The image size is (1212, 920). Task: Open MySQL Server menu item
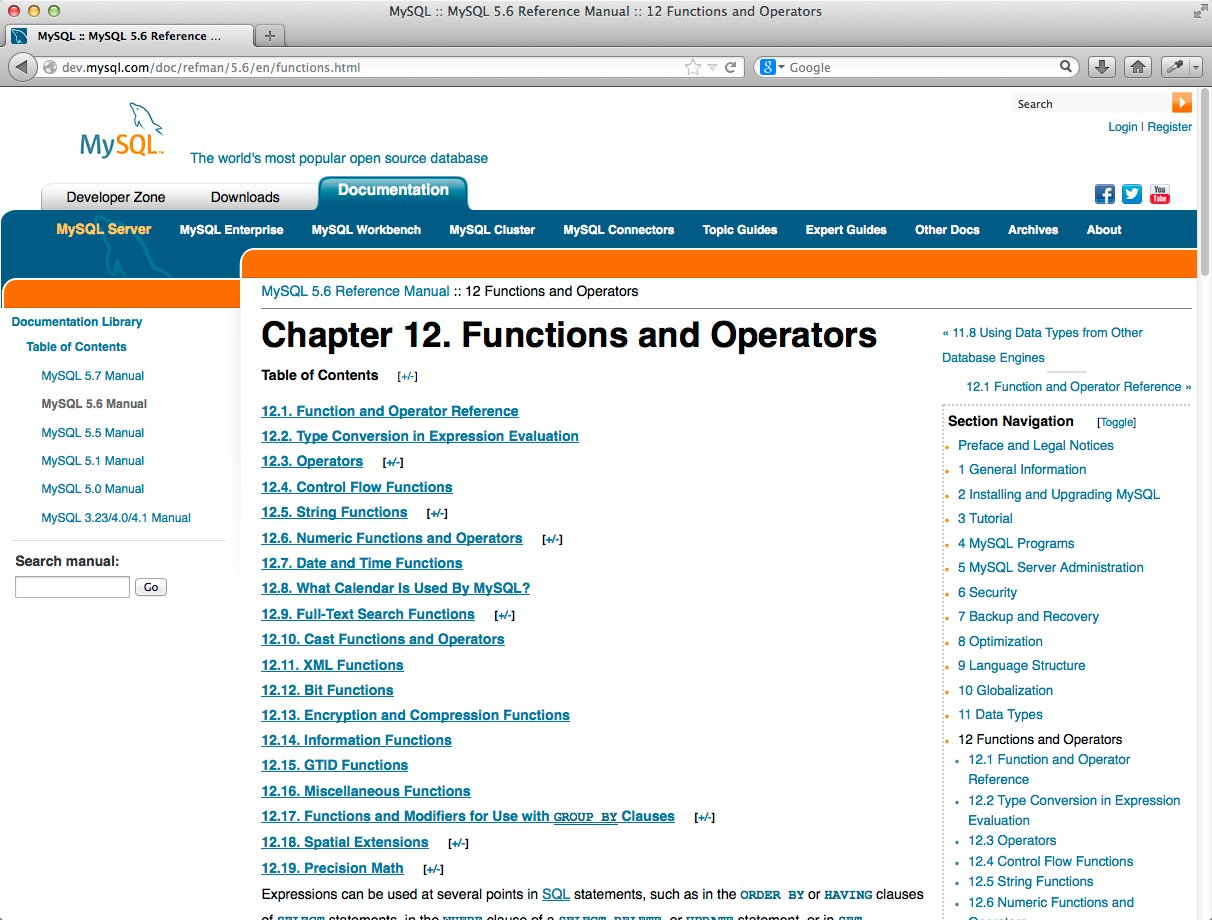104,229
